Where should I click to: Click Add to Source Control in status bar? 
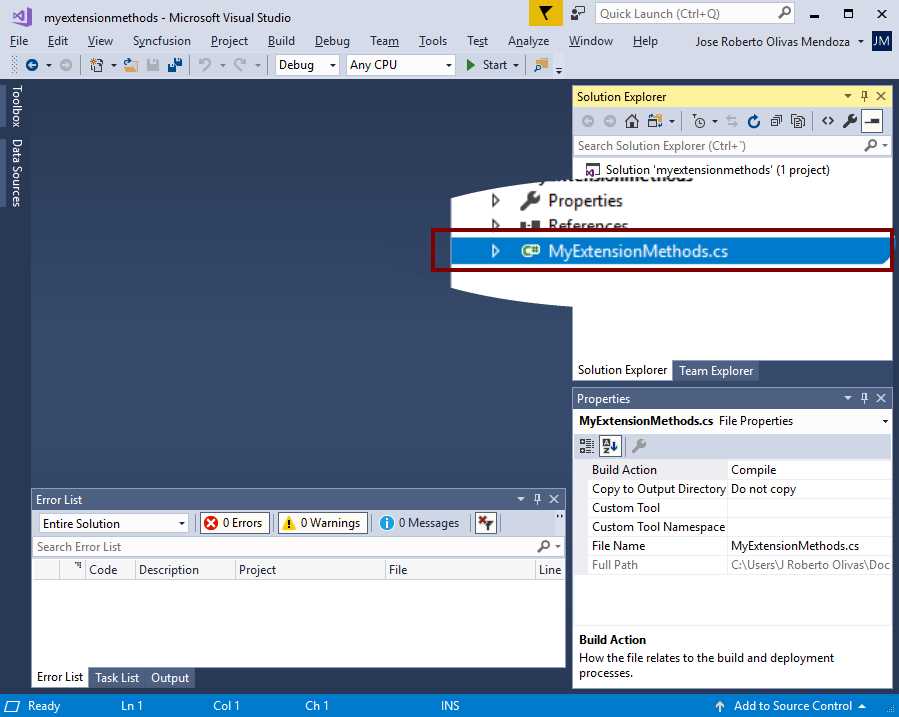point(791,706)
